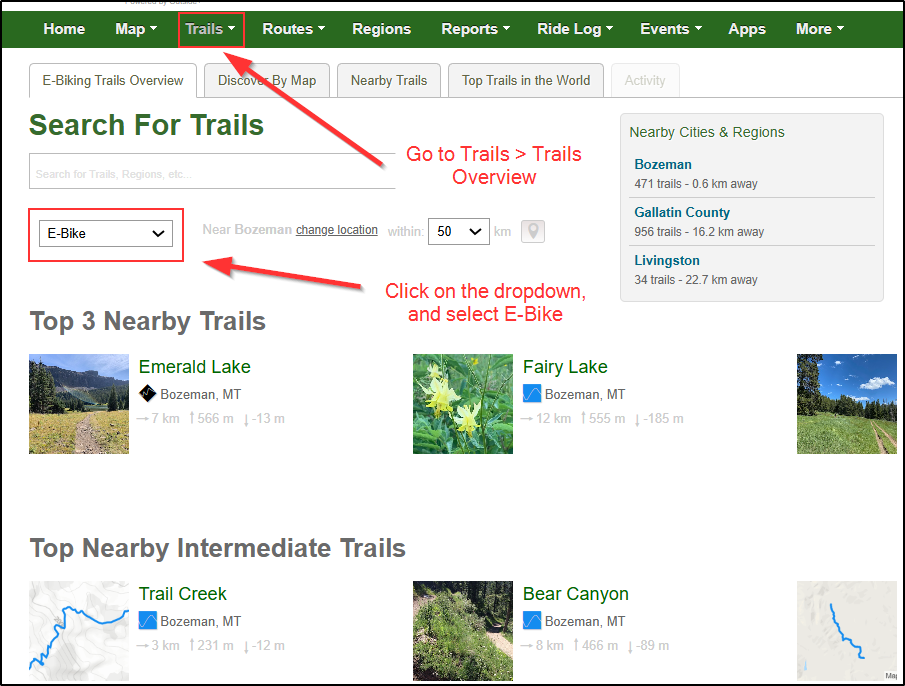Open Top Trails in the World tab
The image size is (905, 686).
click(x=526, y=81)
